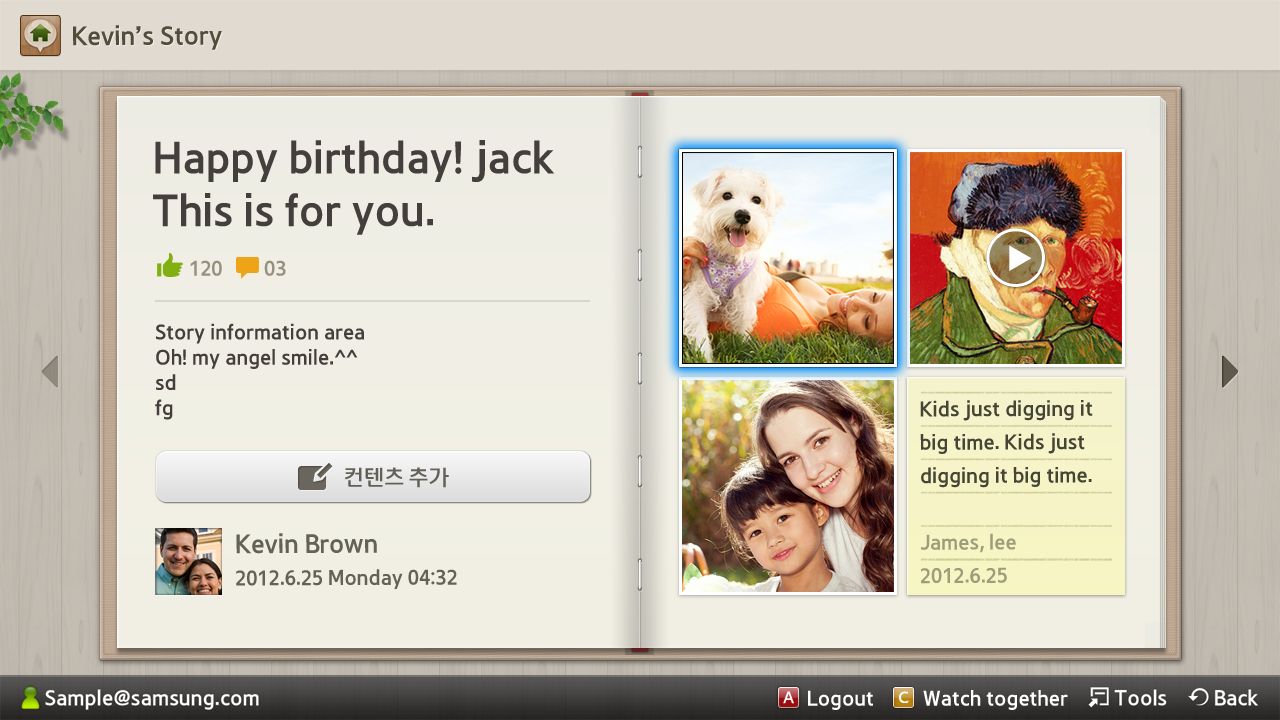
Task: Go to previous page with left arrow
Action: (50, 372)
